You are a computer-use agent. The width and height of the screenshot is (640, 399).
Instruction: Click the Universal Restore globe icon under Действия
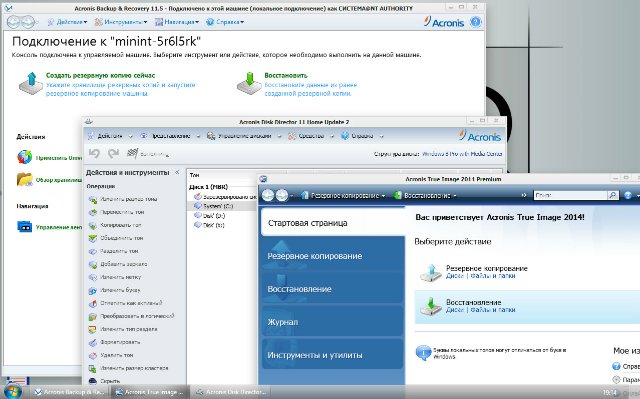24,157
